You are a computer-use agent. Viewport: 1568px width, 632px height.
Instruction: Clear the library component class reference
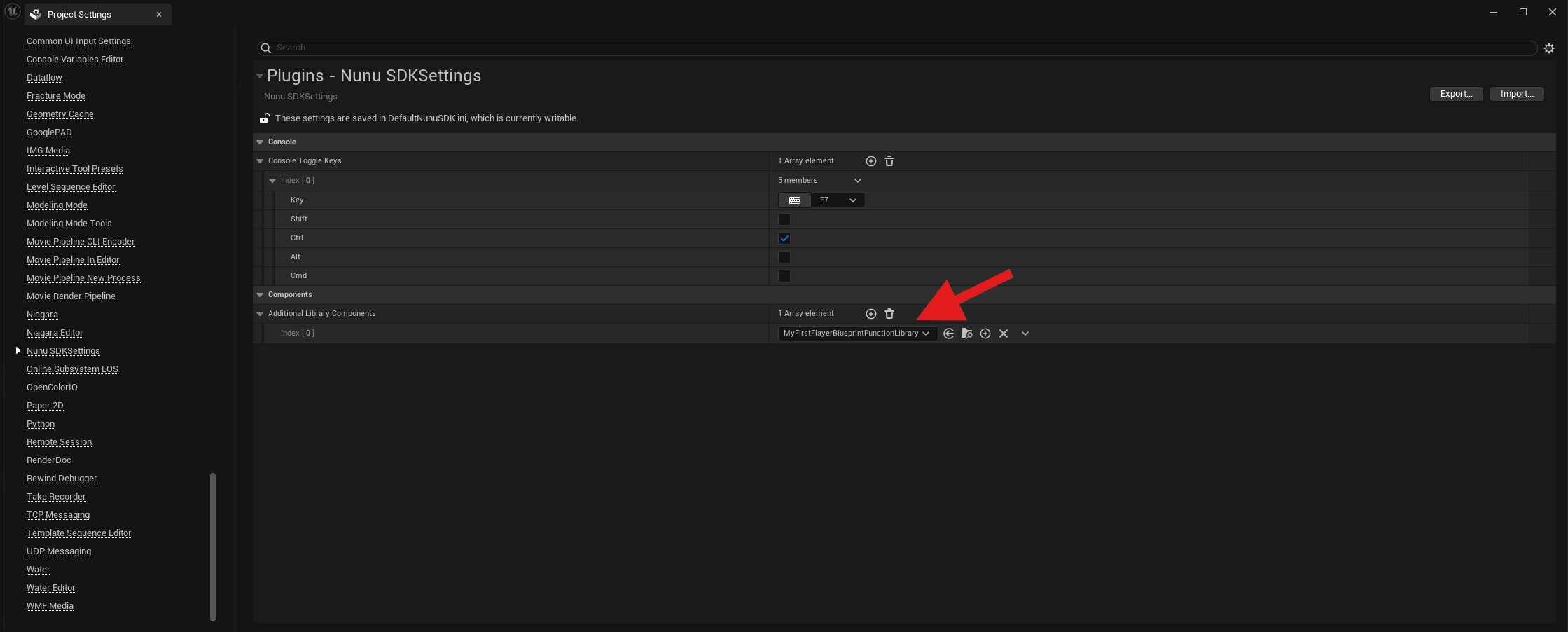click(1004, 334)
